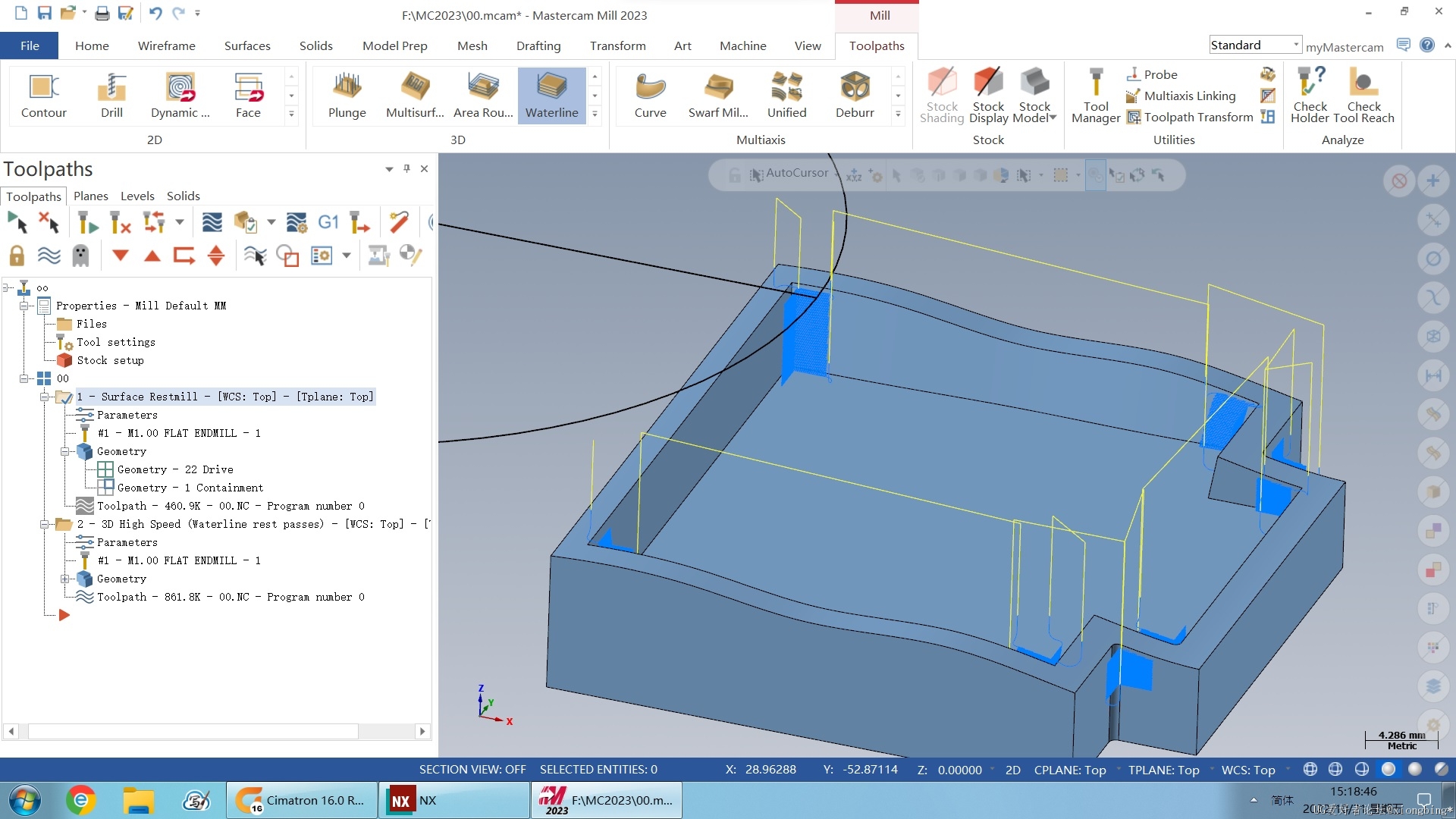Toggle the pin on Toolpaths panel
The height and width of the screenshot is (819, 1456).
click(406, 168)
